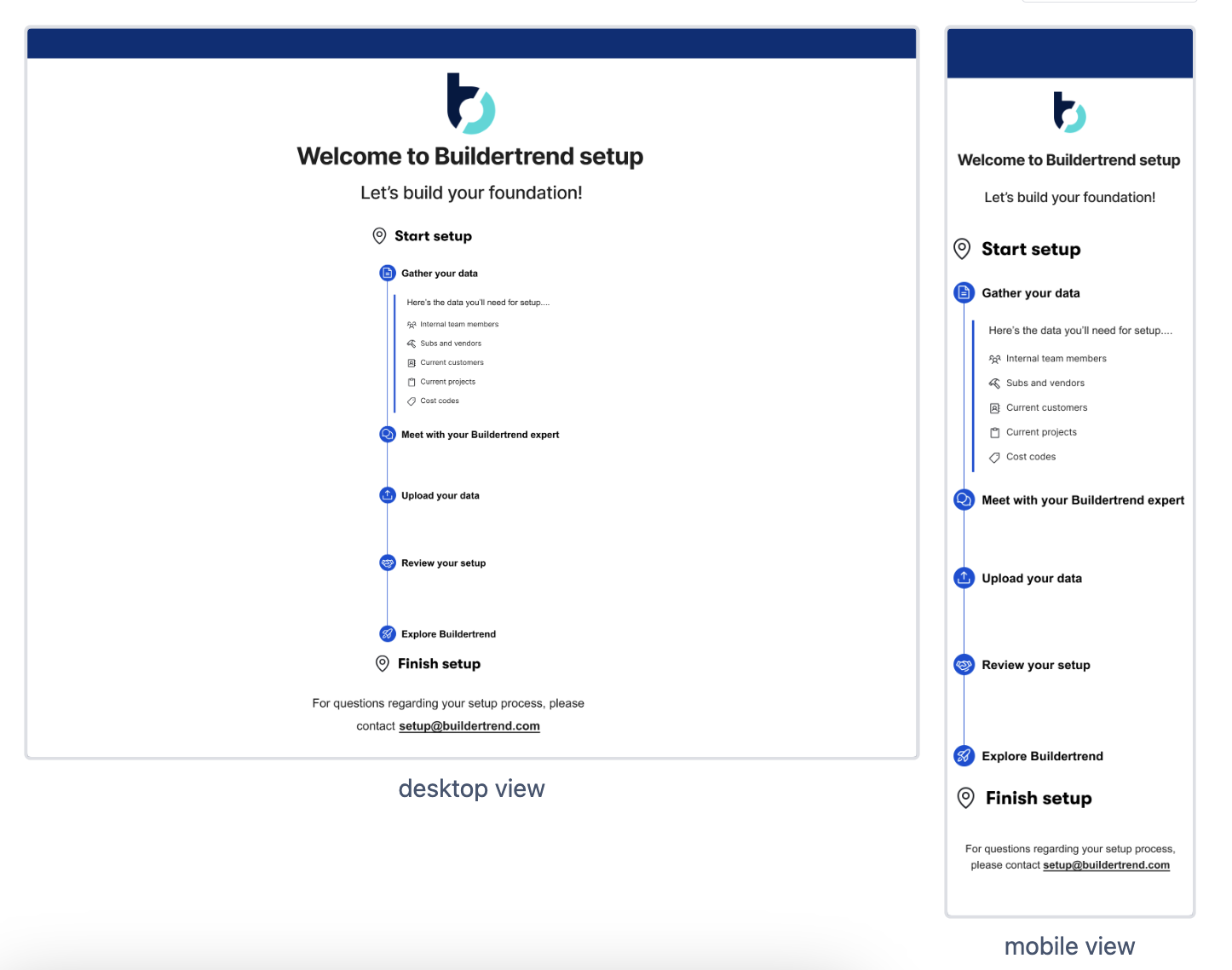This screenshot has width=1232, height=970.
Task: Click Current projects clipboard icon, desktop view
Action: (x=412, y=382)
